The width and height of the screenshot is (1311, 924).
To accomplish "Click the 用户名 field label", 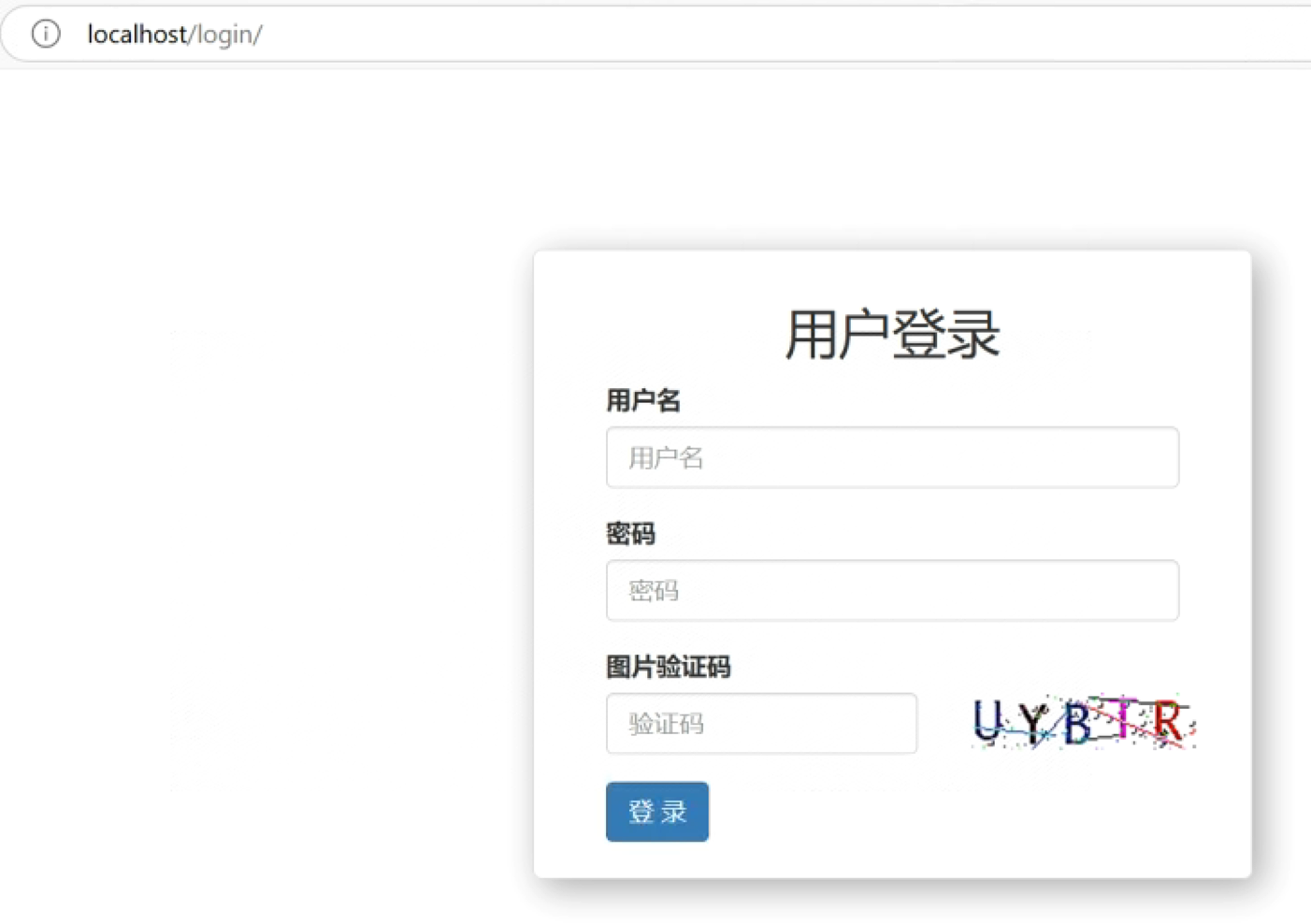I will 643,400.
